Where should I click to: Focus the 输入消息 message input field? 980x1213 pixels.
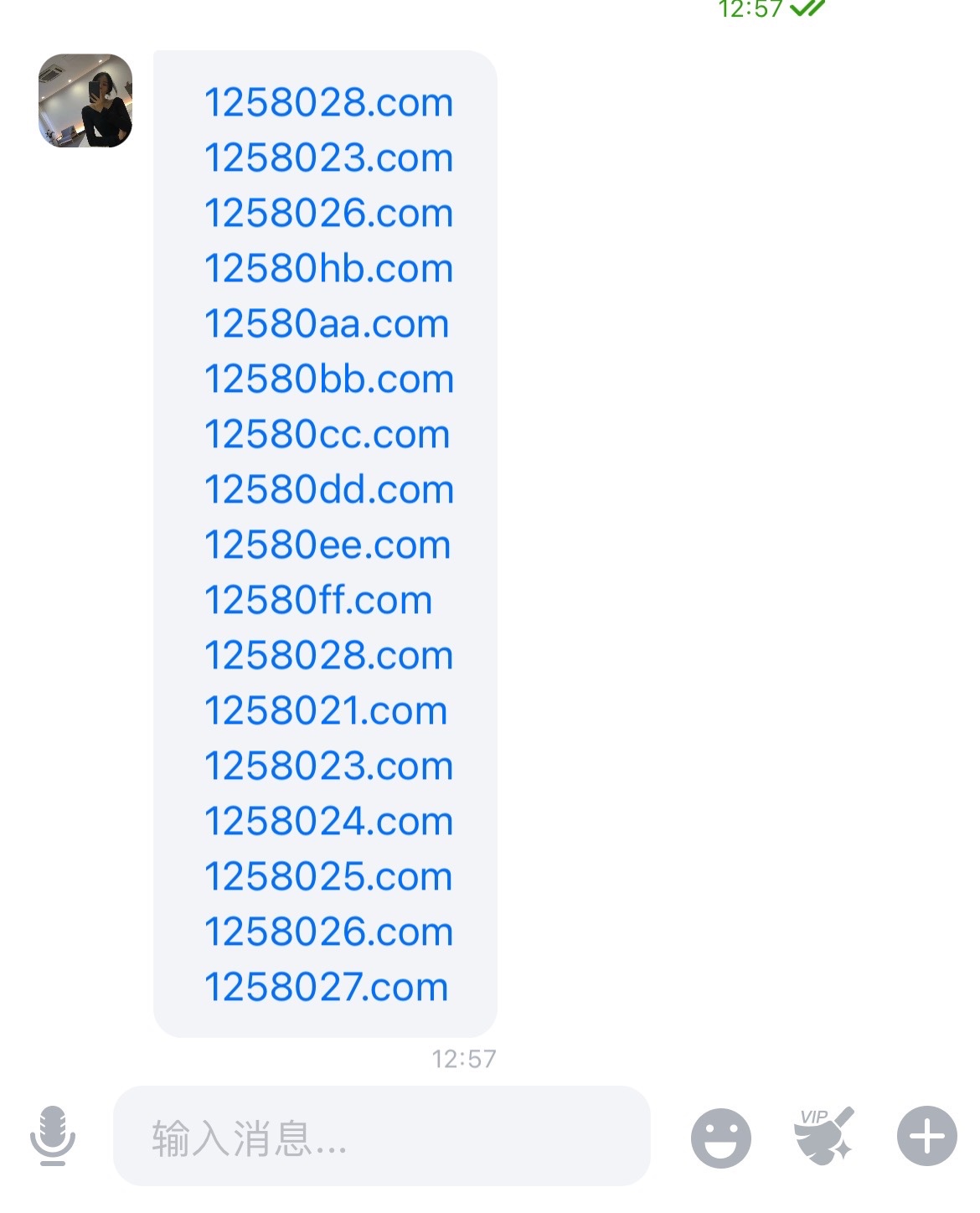click(381, 1136)
